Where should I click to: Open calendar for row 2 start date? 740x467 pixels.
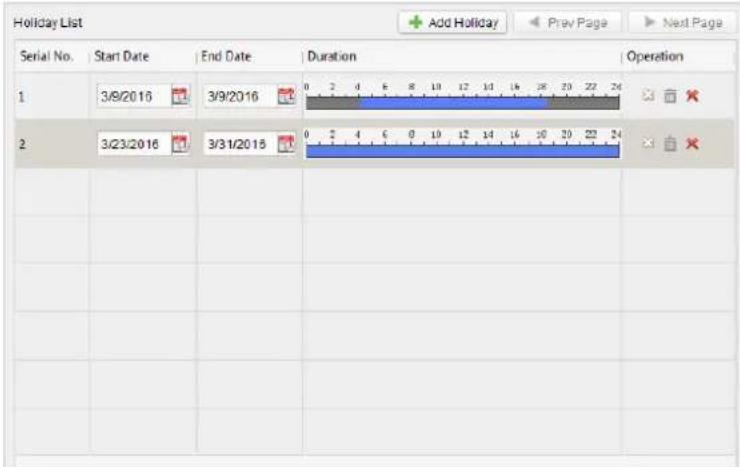[179, 143]
